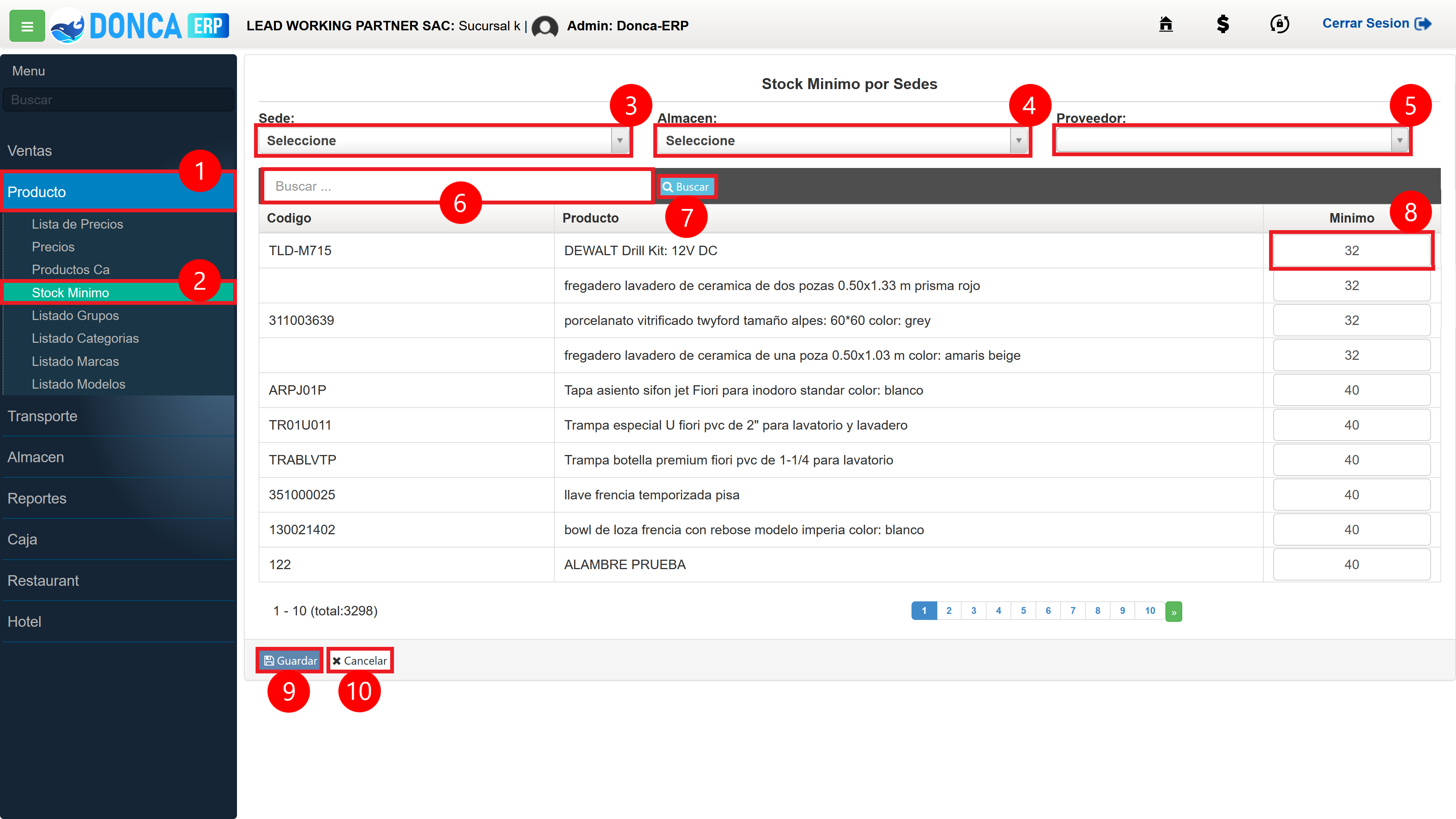Open the Precios submenu item

[53, 247]
